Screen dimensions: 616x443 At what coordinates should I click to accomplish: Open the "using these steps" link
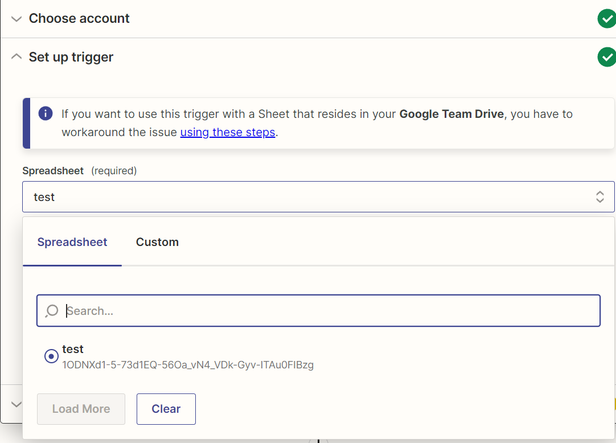point(227,132)
